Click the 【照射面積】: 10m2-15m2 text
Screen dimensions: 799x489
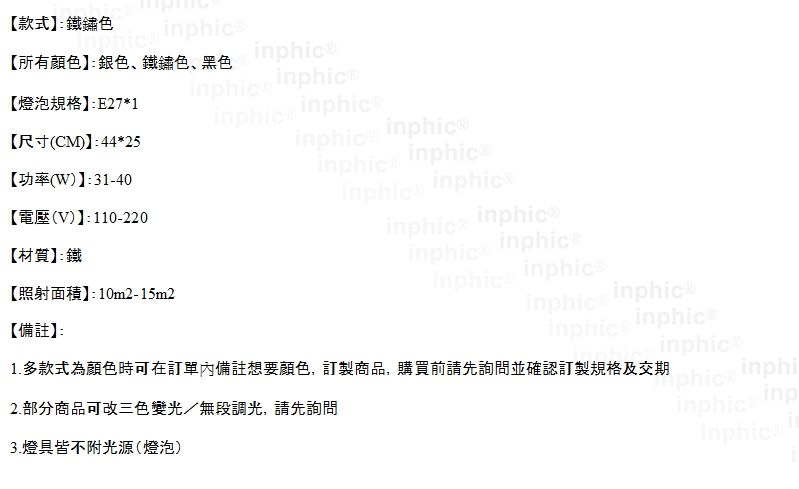92,293
